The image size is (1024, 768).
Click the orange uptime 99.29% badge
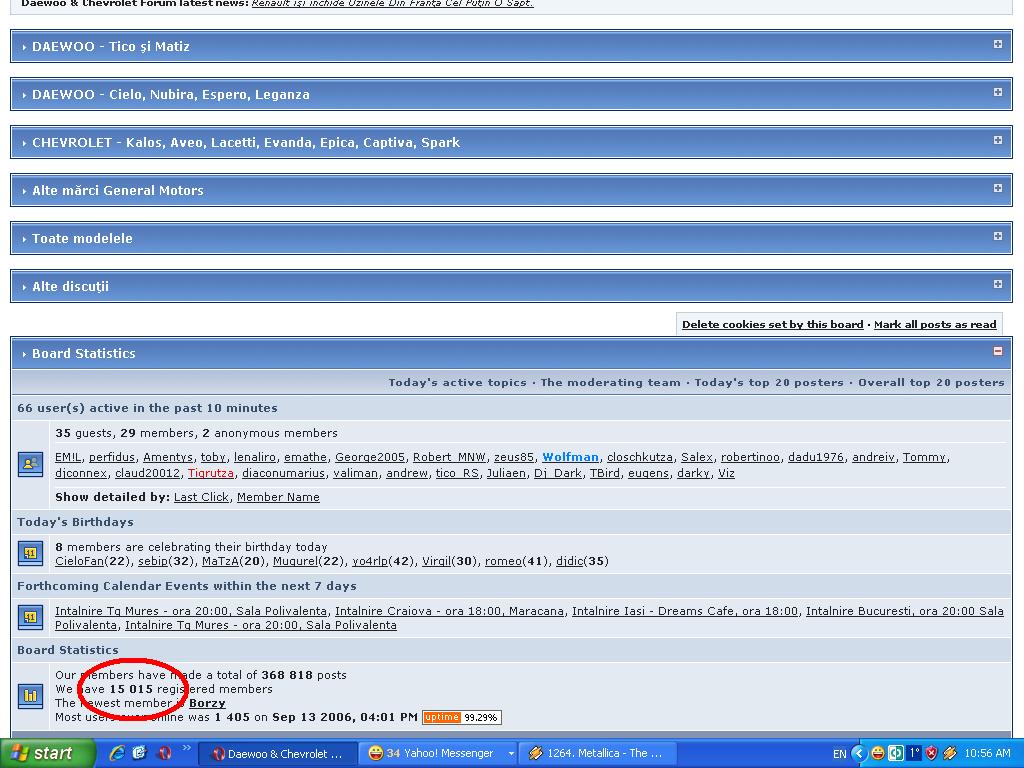click(x=462, y=717)
